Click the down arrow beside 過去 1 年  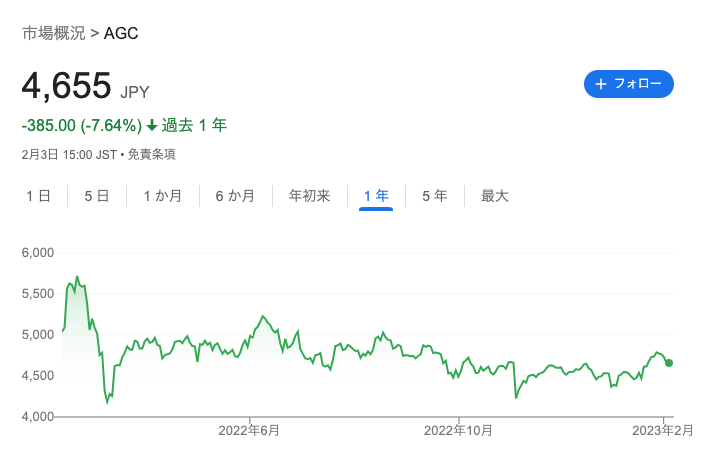[x=152, y=125]
